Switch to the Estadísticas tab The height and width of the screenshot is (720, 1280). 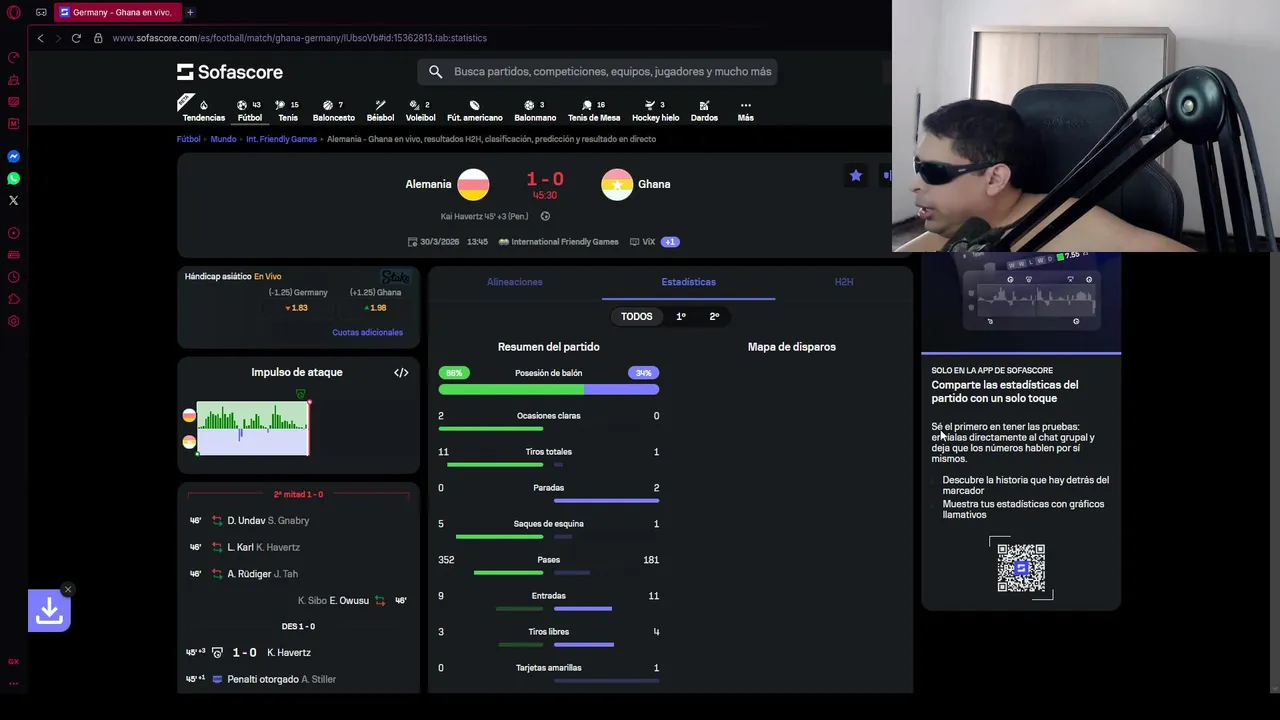coord(688,282)
